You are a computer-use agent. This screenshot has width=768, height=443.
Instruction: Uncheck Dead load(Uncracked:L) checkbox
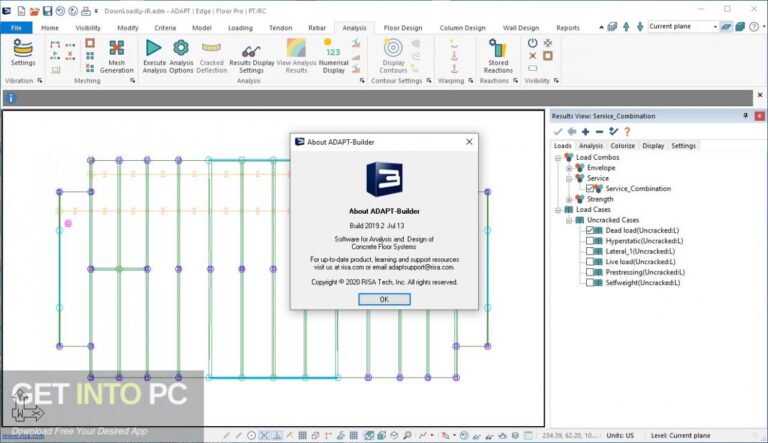pos(590,230)
